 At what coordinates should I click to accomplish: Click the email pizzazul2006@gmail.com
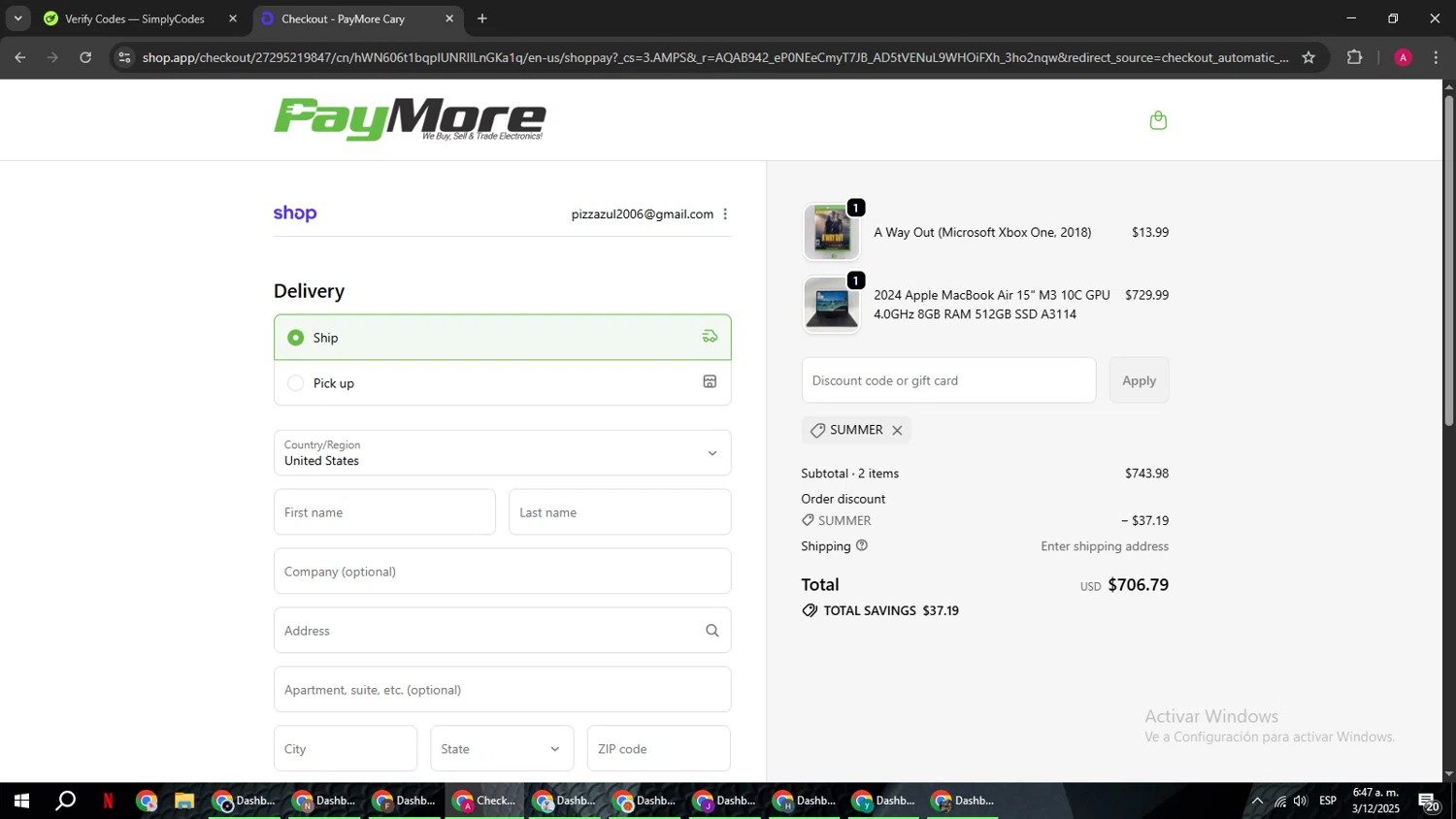642,214
